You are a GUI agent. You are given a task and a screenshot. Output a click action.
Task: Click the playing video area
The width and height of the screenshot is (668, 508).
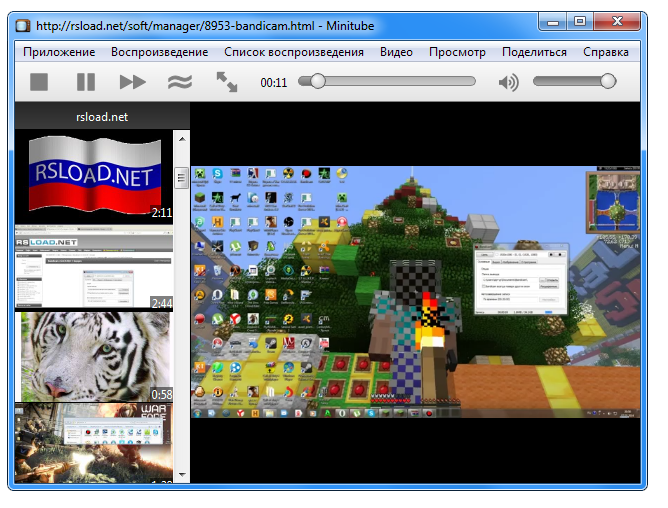point(415,292)
